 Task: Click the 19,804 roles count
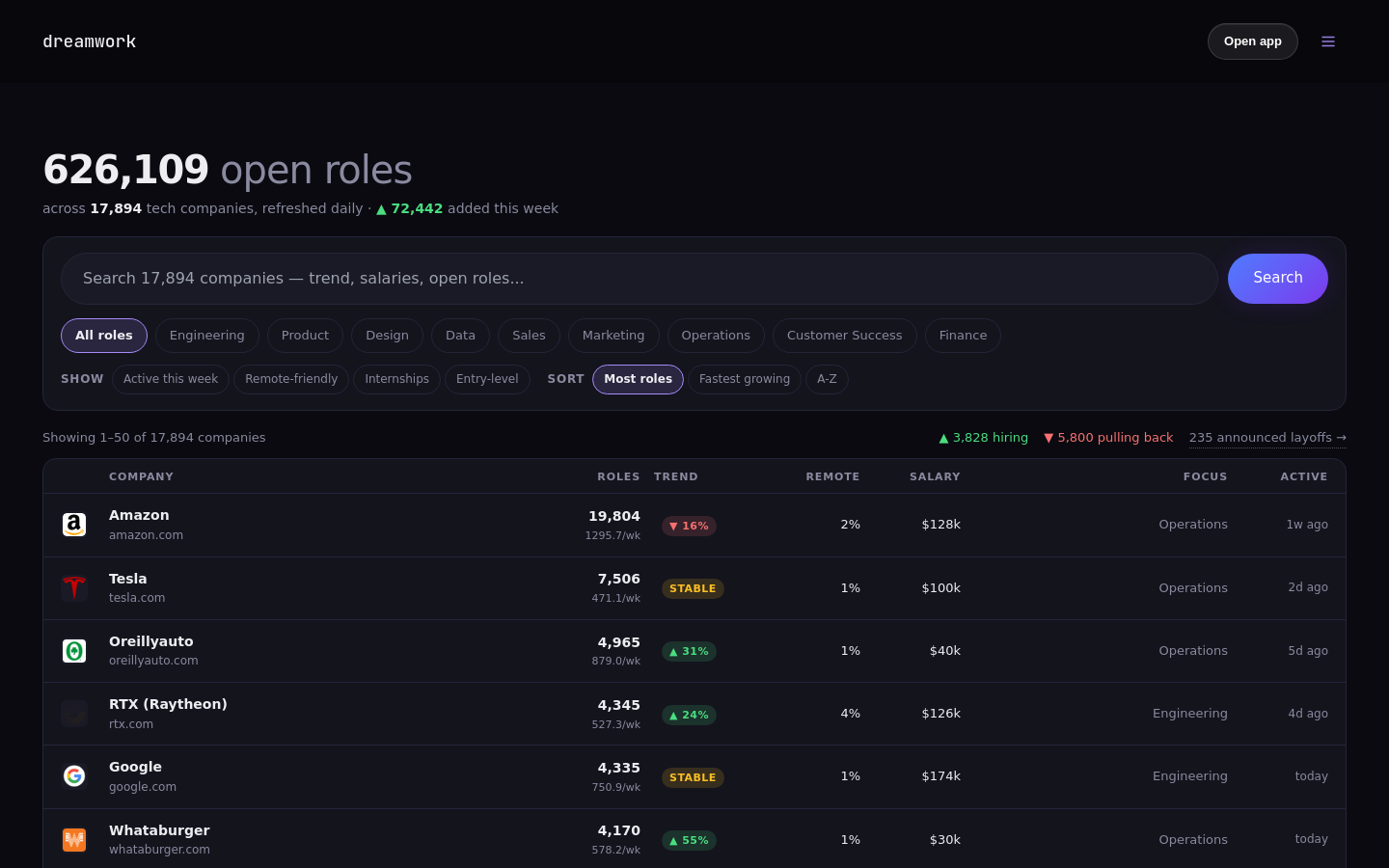pyautogui.click(x=614, y=516)
